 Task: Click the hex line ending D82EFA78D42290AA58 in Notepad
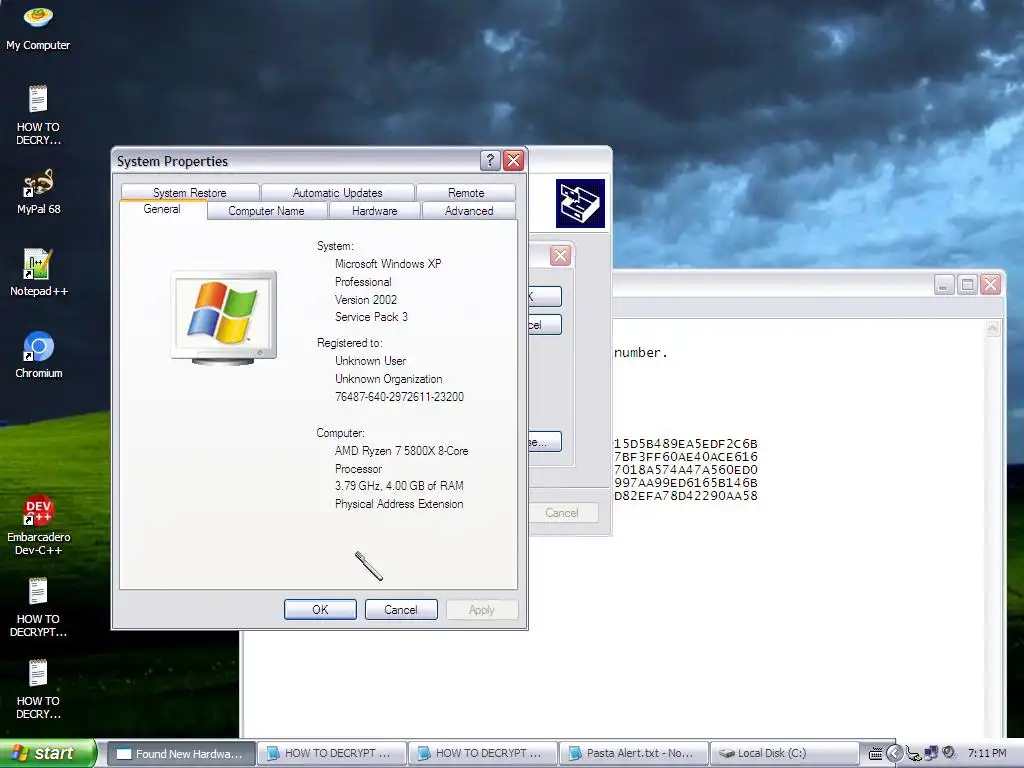point(686,496)
